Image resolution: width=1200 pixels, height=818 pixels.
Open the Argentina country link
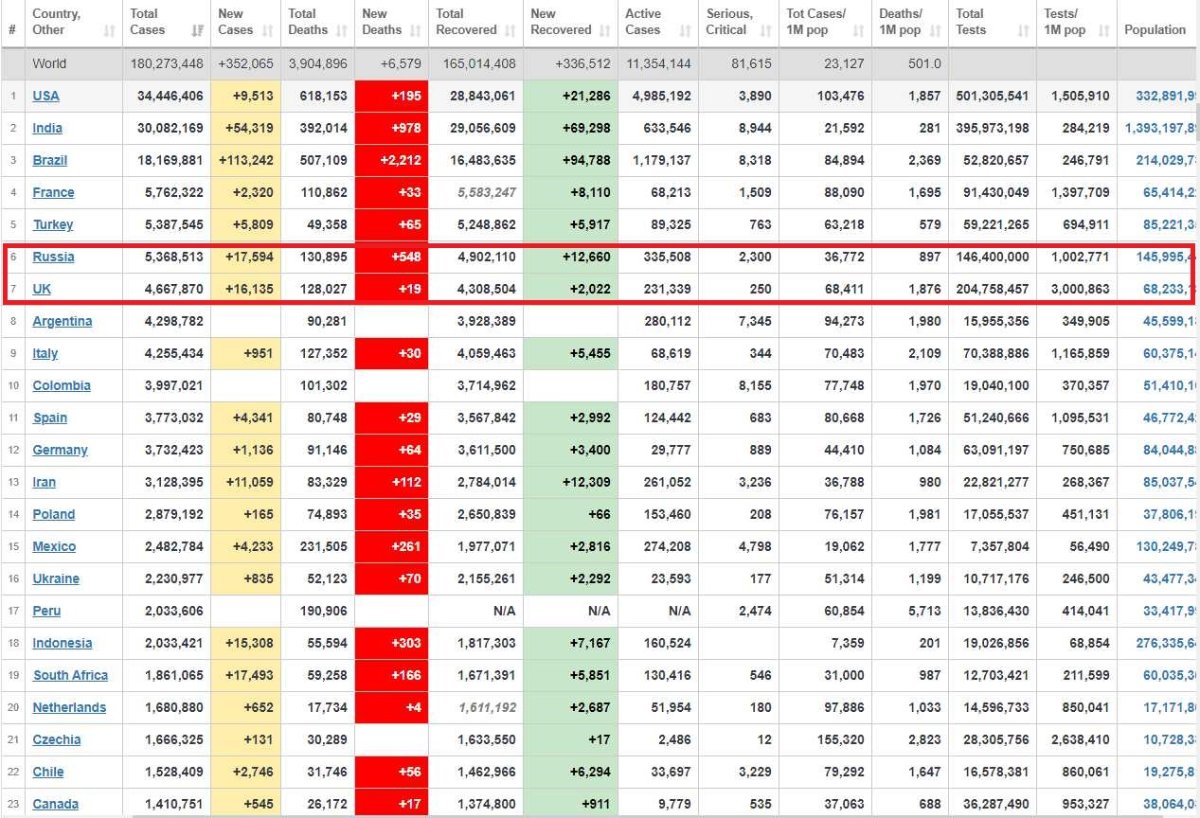pos(62,321)
